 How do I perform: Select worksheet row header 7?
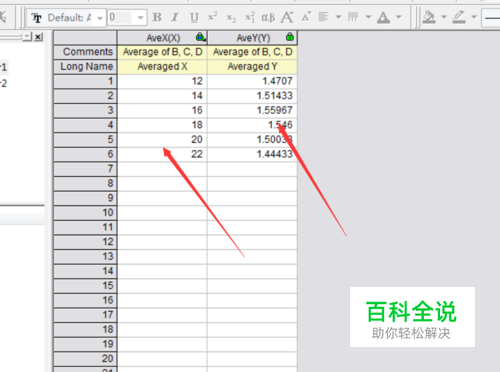tap(85, 169)
